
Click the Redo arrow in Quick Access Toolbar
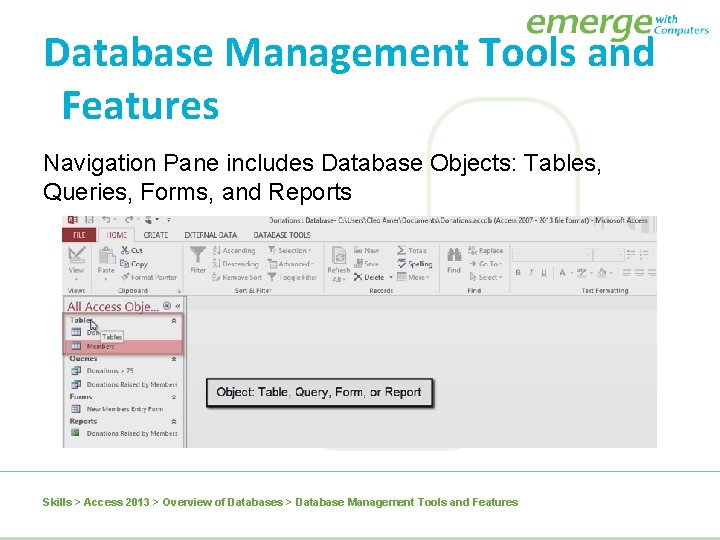click(129, 220)
